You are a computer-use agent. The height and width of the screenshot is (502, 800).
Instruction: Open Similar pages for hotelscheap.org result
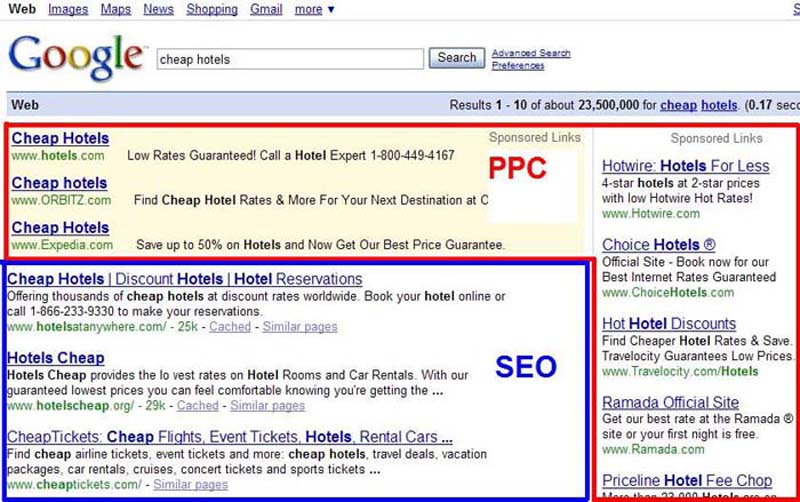point(267,406)
